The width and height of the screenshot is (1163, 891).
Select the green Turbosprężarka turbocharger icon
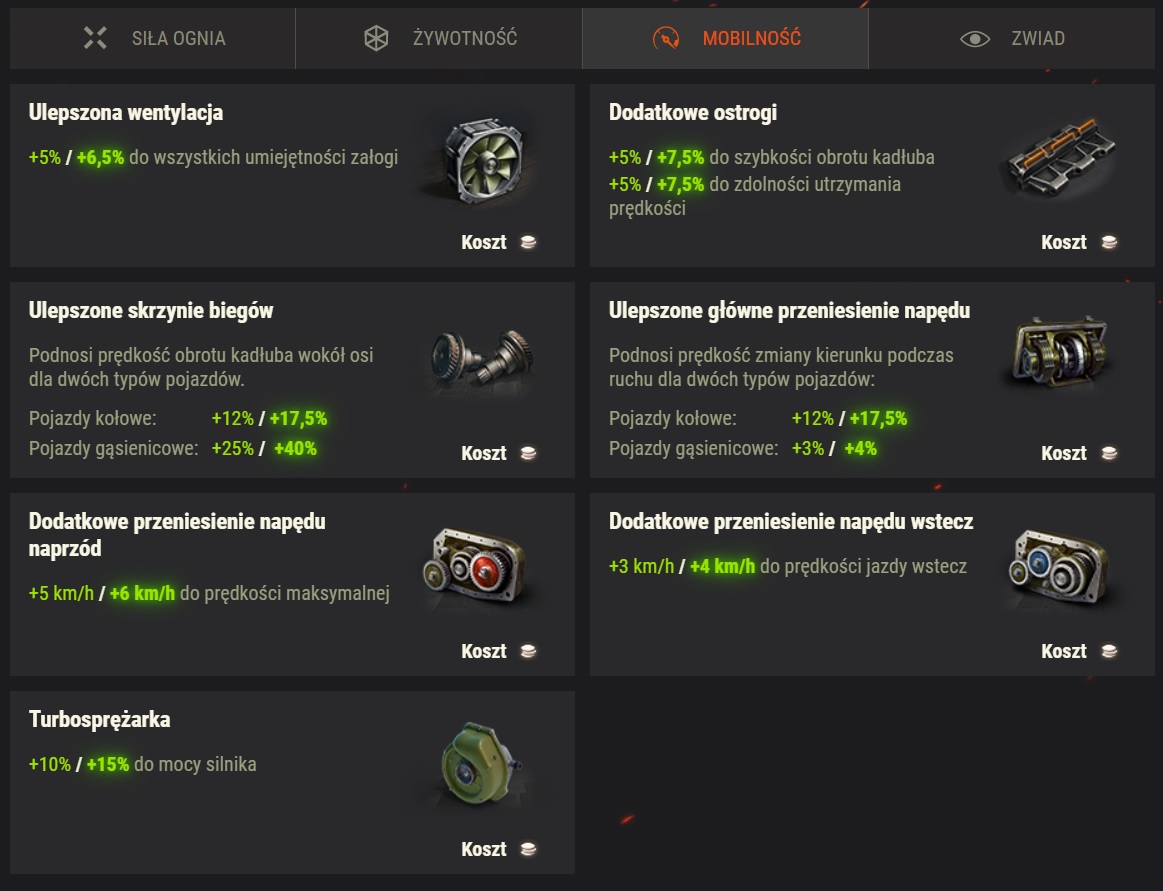click(480, 763)
